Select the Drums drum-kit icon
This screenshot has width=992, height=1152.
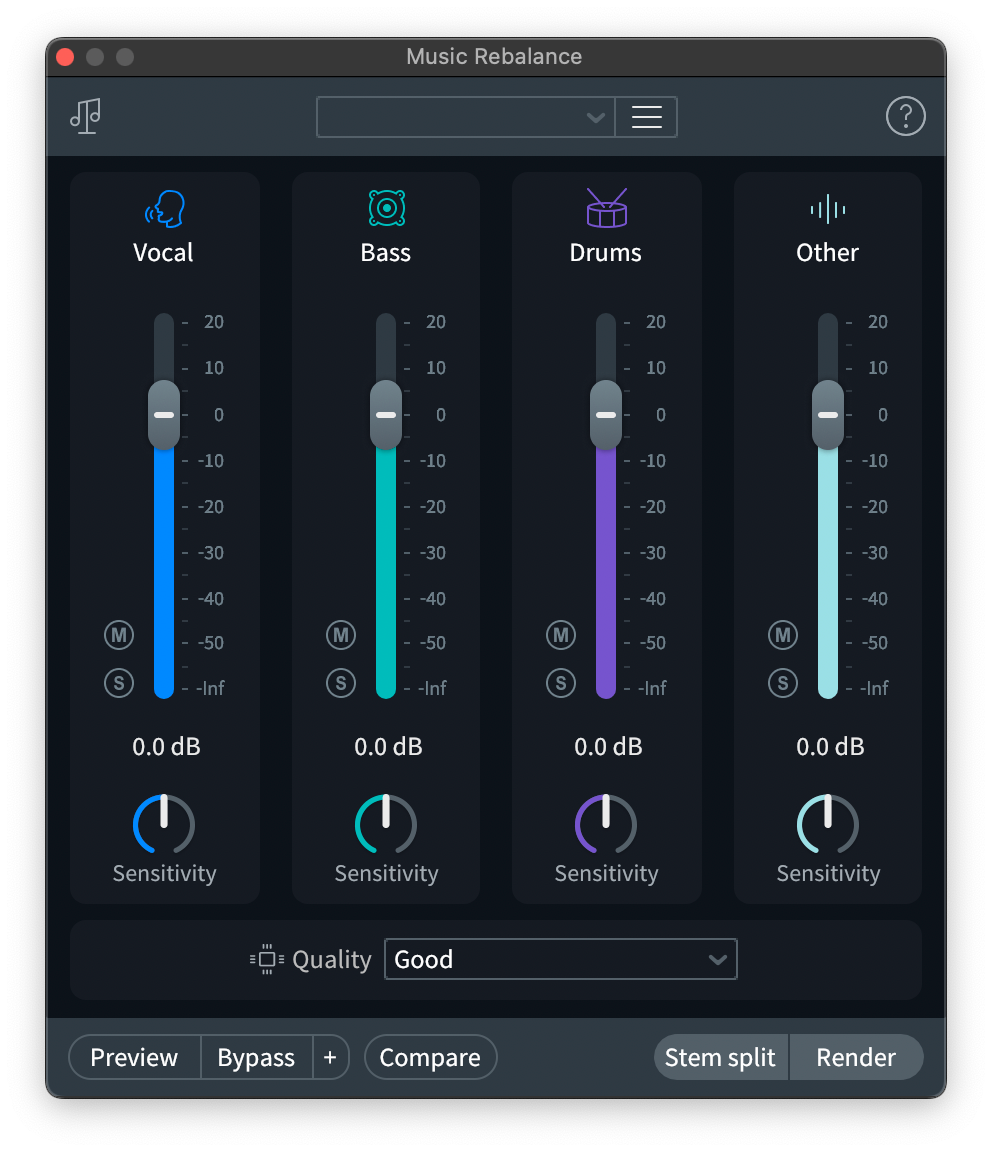[x=605, y=208]
